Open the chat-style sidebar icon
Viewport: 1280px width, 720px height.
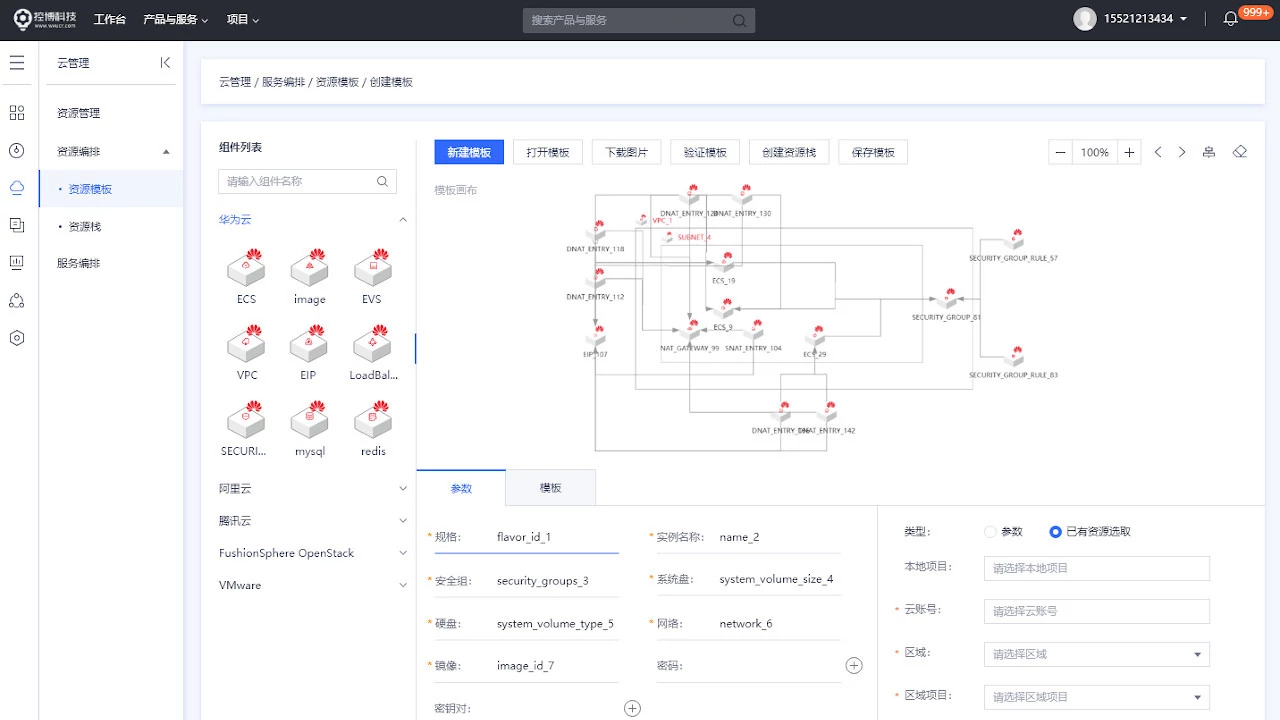tap(17, 226)
